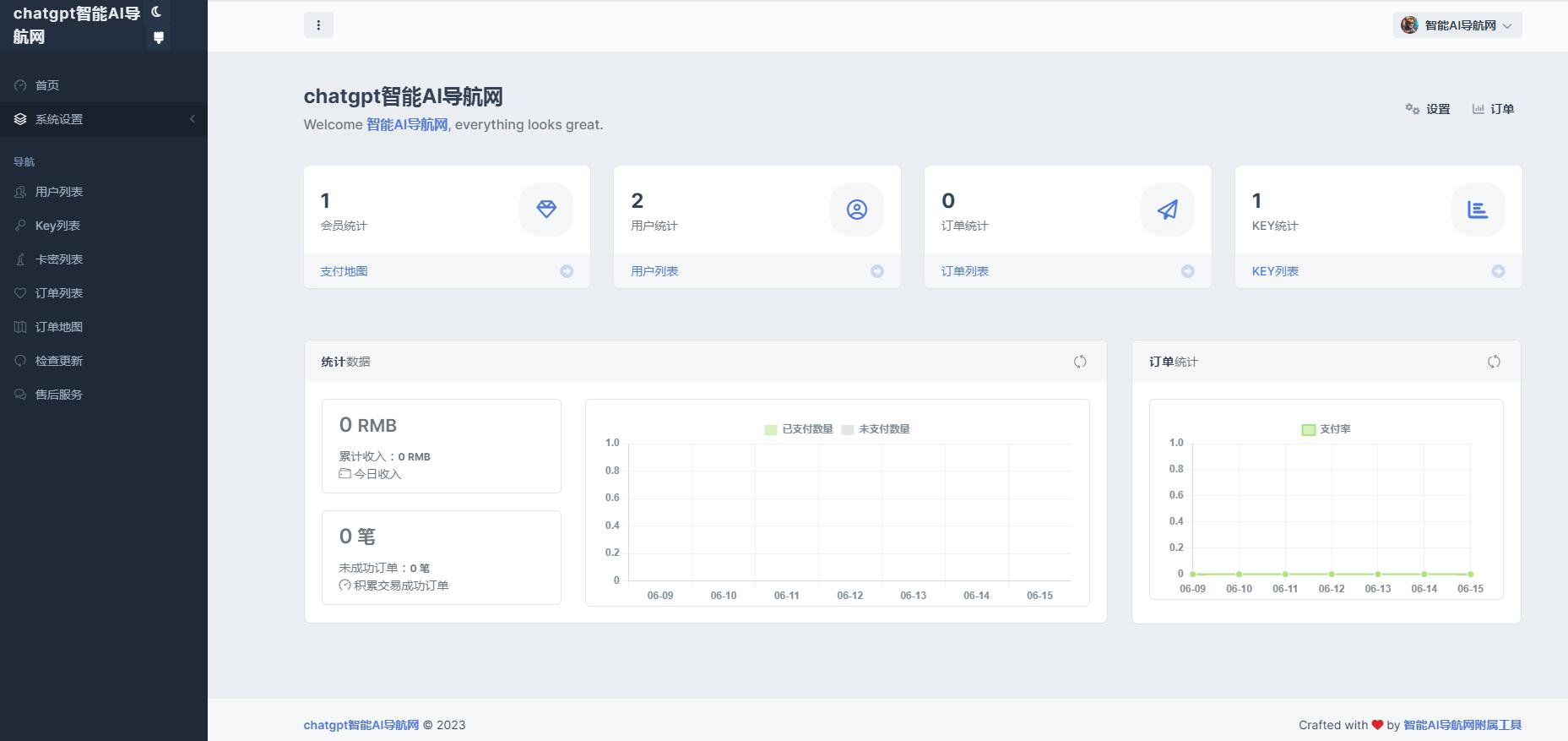1568x741 pixels.
Task: Open 卡密列表 in sidebar
Action: (x=104, y=259)
